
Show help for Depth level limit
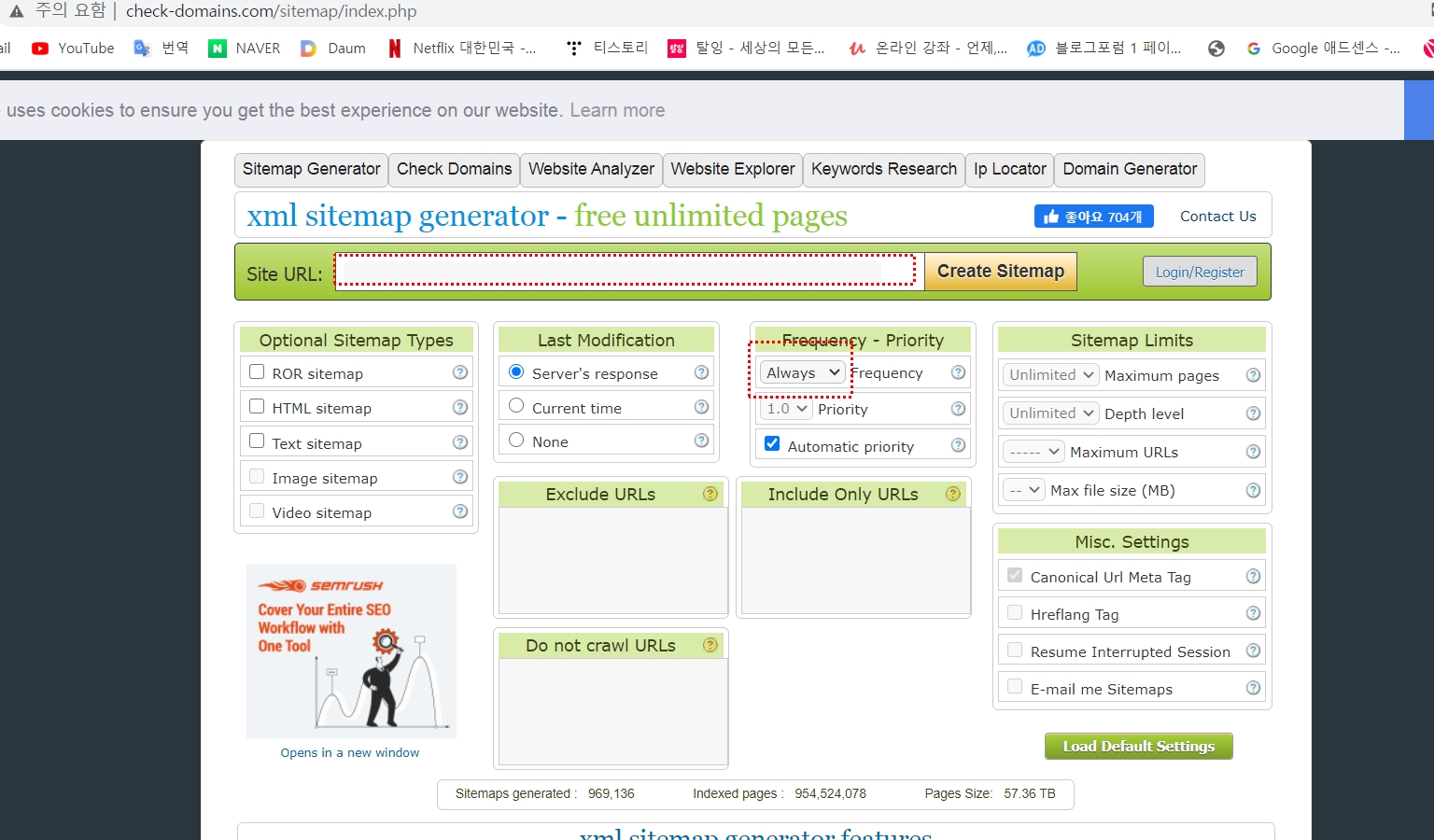(1254, 413)
